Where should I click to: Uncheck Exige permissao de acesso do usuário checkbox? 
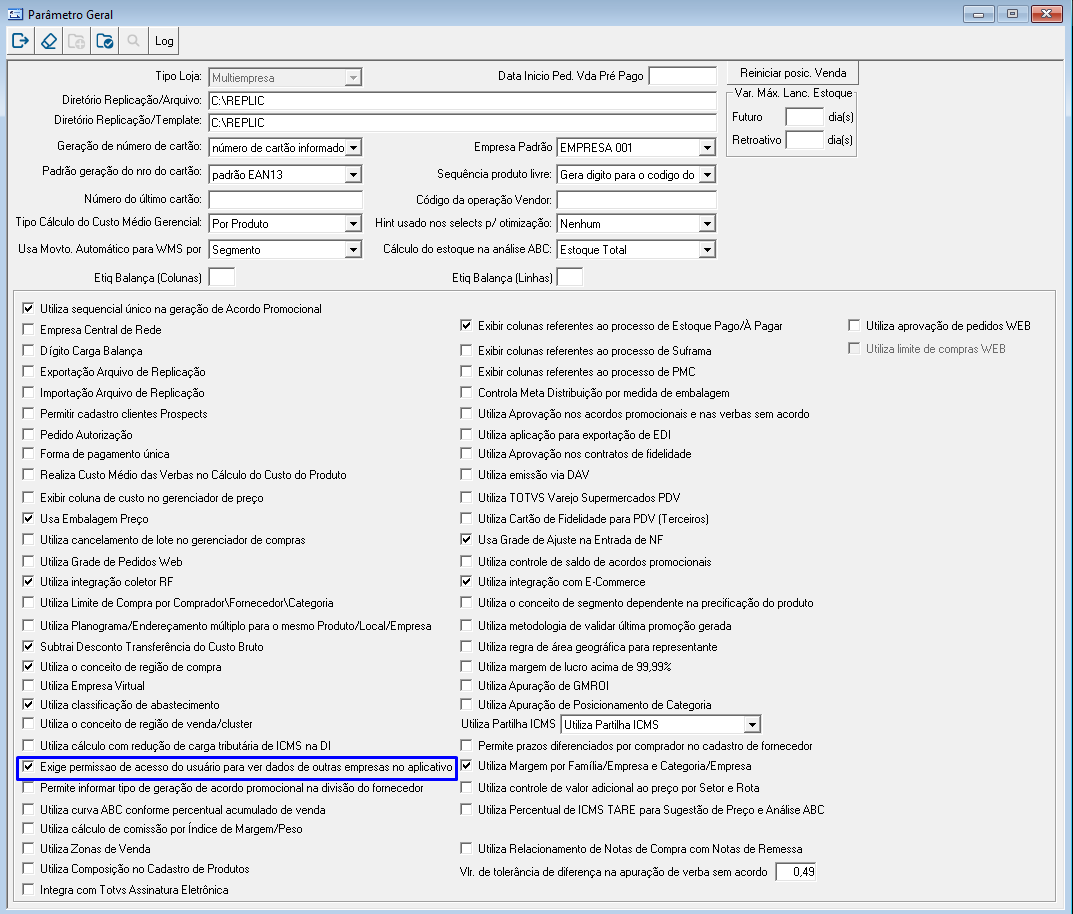[28, 766]
